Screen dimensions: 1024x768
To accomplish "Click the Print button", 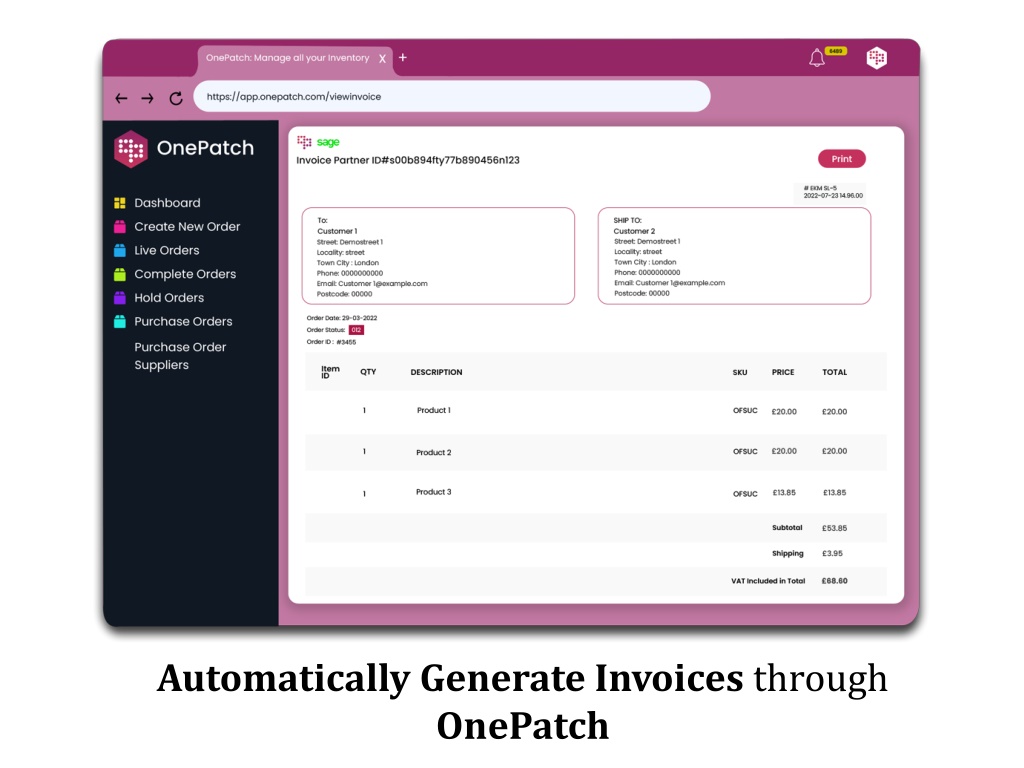I will tap(842, 159).
